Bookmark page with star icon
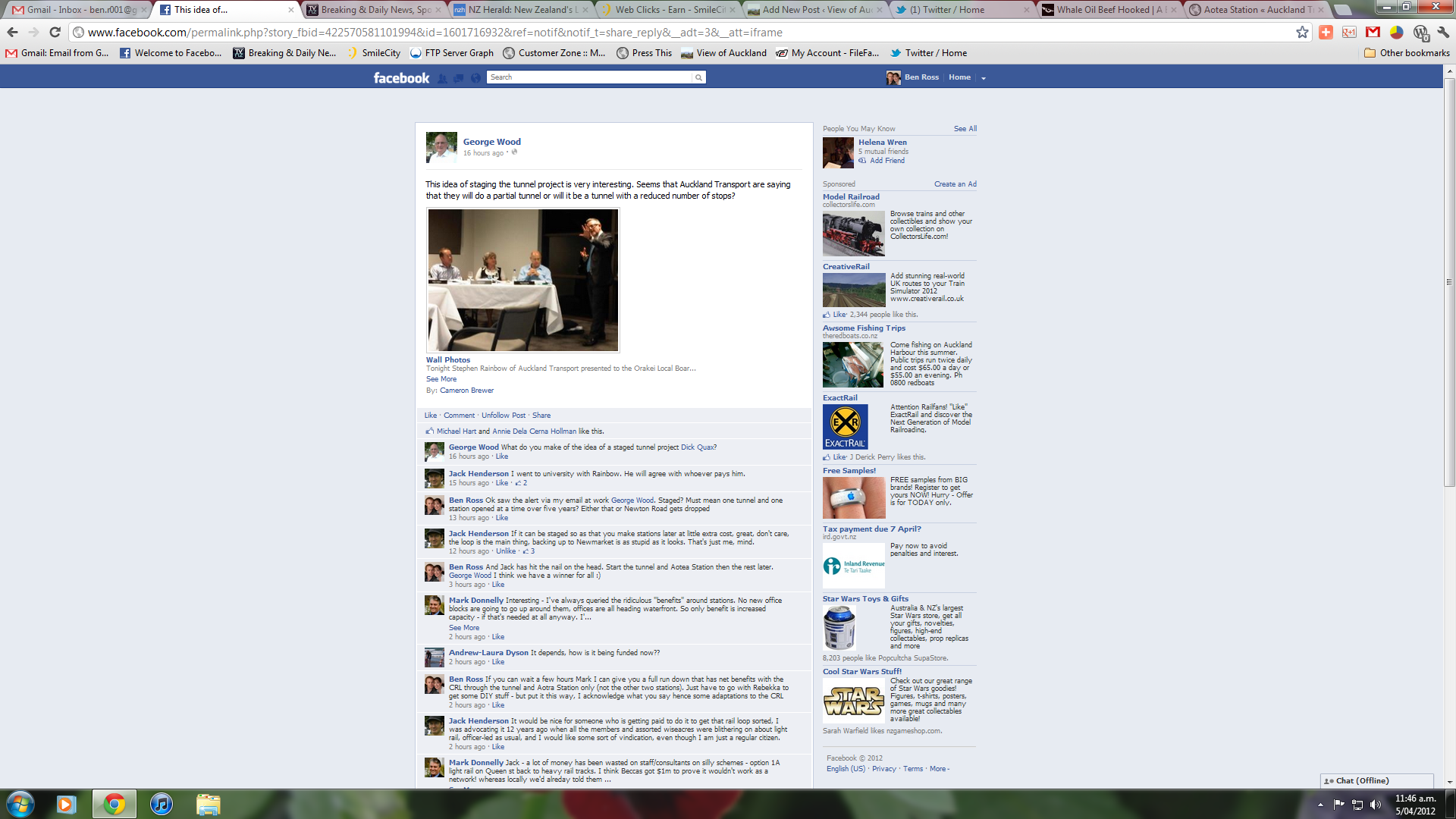This screenshot has width=1456, height=819. 1302,32
